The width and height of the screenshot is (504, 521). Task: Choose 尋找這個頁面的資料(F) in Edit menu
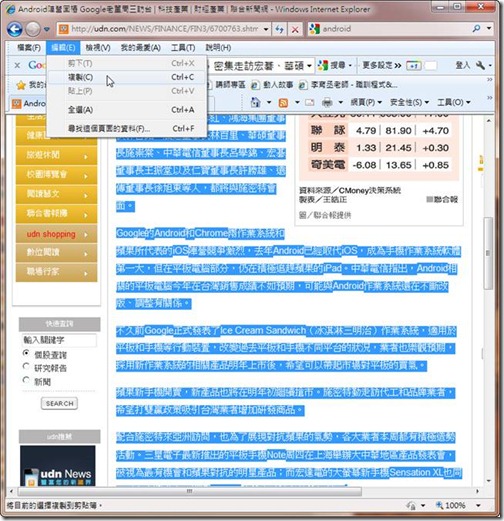[127, 128]
